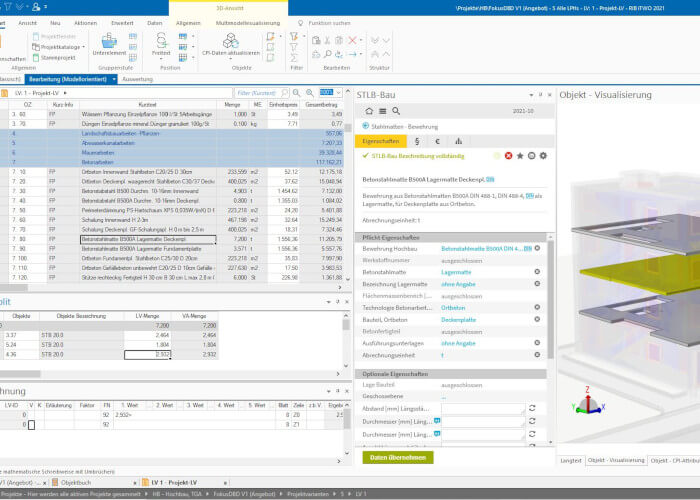Click the blue back arrow beside Stahlmatten - Bewehrung
Viewport: 700px width, 500px height.
[x=366, y=126]
